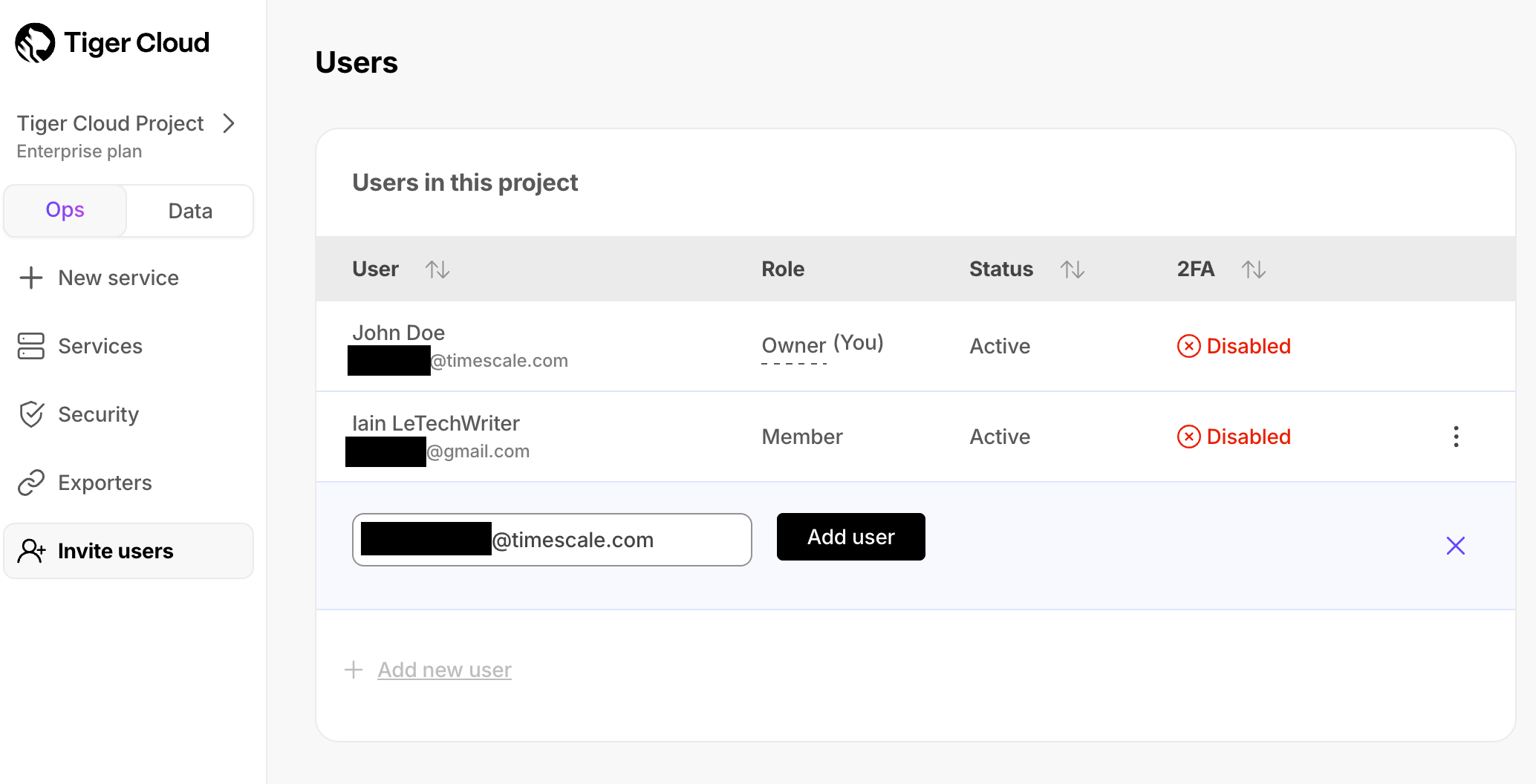Image resolution: width=1536 pixels, height=784 pixels.
Task: Sort table by Status column arrows
Action: coord(1073,269)
